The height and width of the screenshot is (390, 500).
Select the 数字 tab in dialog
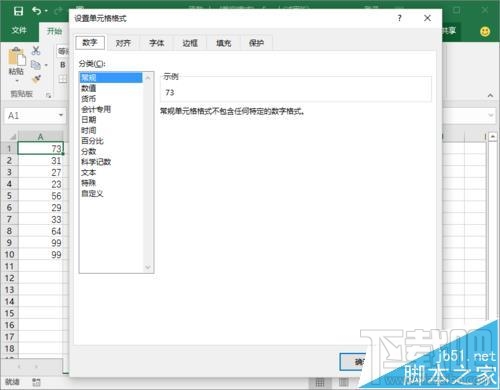pos(90,42)
